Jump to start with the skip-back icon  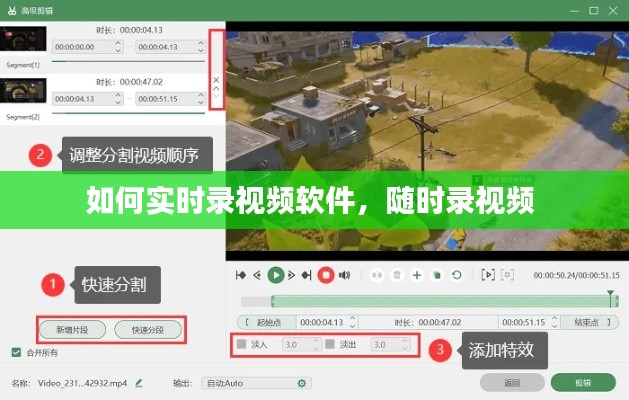point(240,274)
